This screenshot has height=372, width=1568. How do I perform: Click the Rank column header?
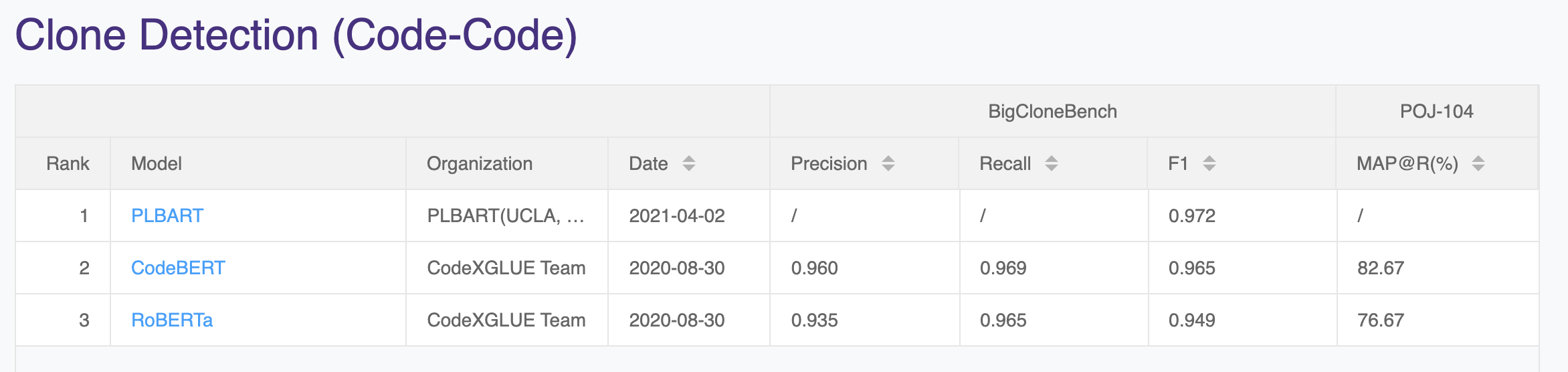[68, 163]
